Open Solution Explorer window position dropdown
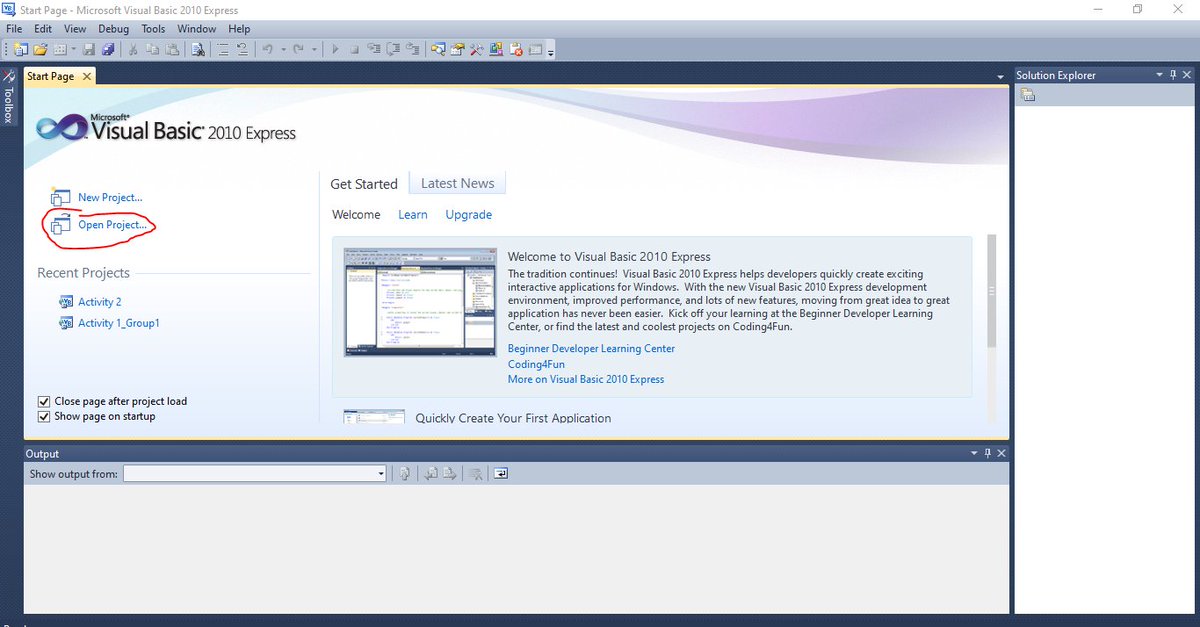Screen dimensions: 1200x627 (1160, 75)
